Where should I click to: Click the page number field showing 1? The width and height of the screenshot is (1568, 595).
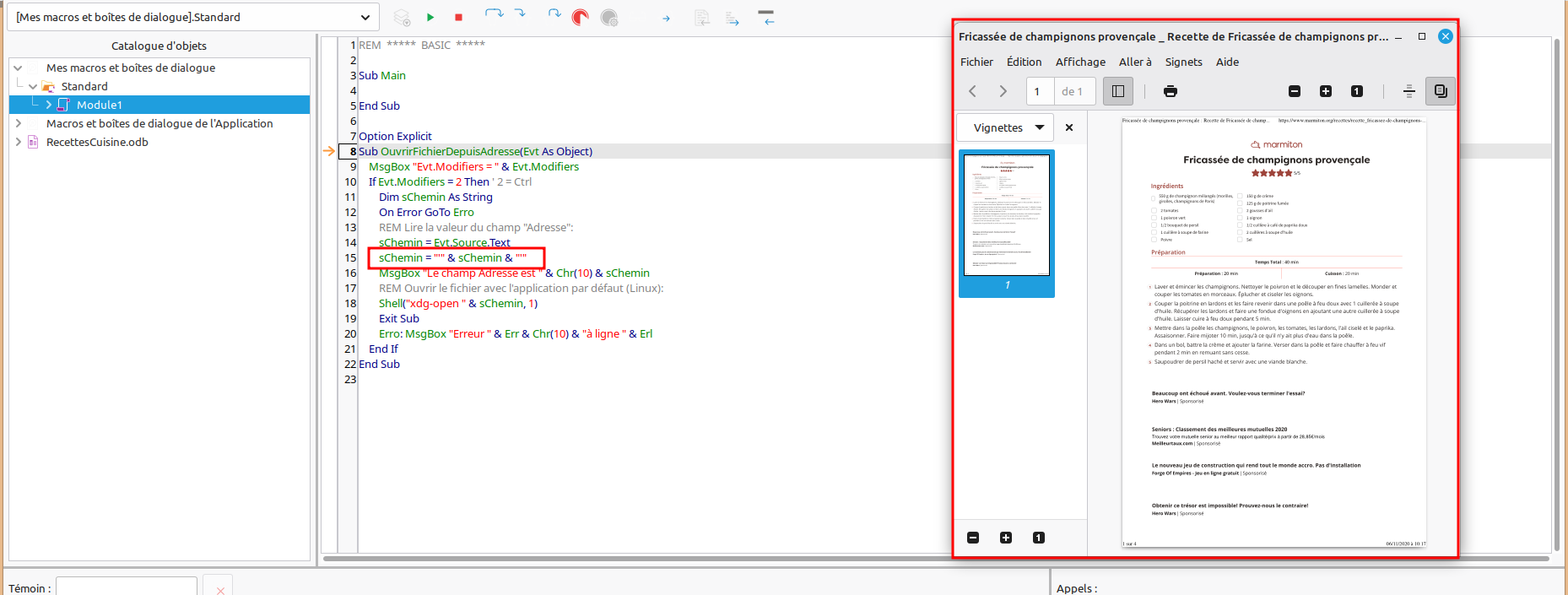[x=1040, y=91]
